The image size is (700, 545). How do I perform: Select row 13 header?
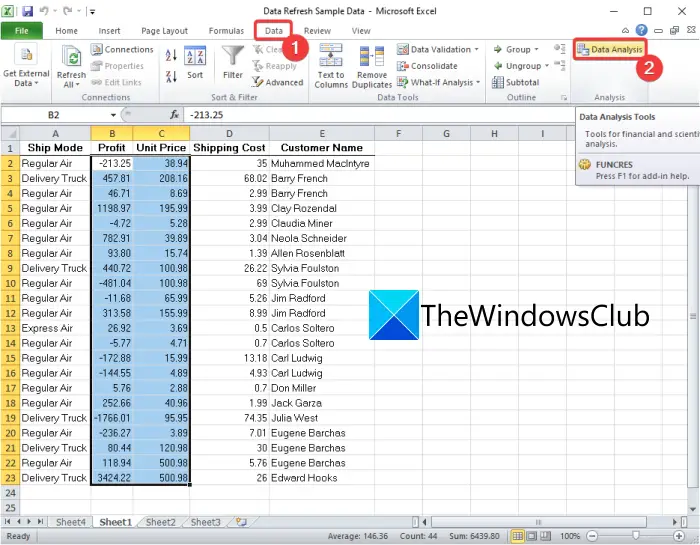10,328
